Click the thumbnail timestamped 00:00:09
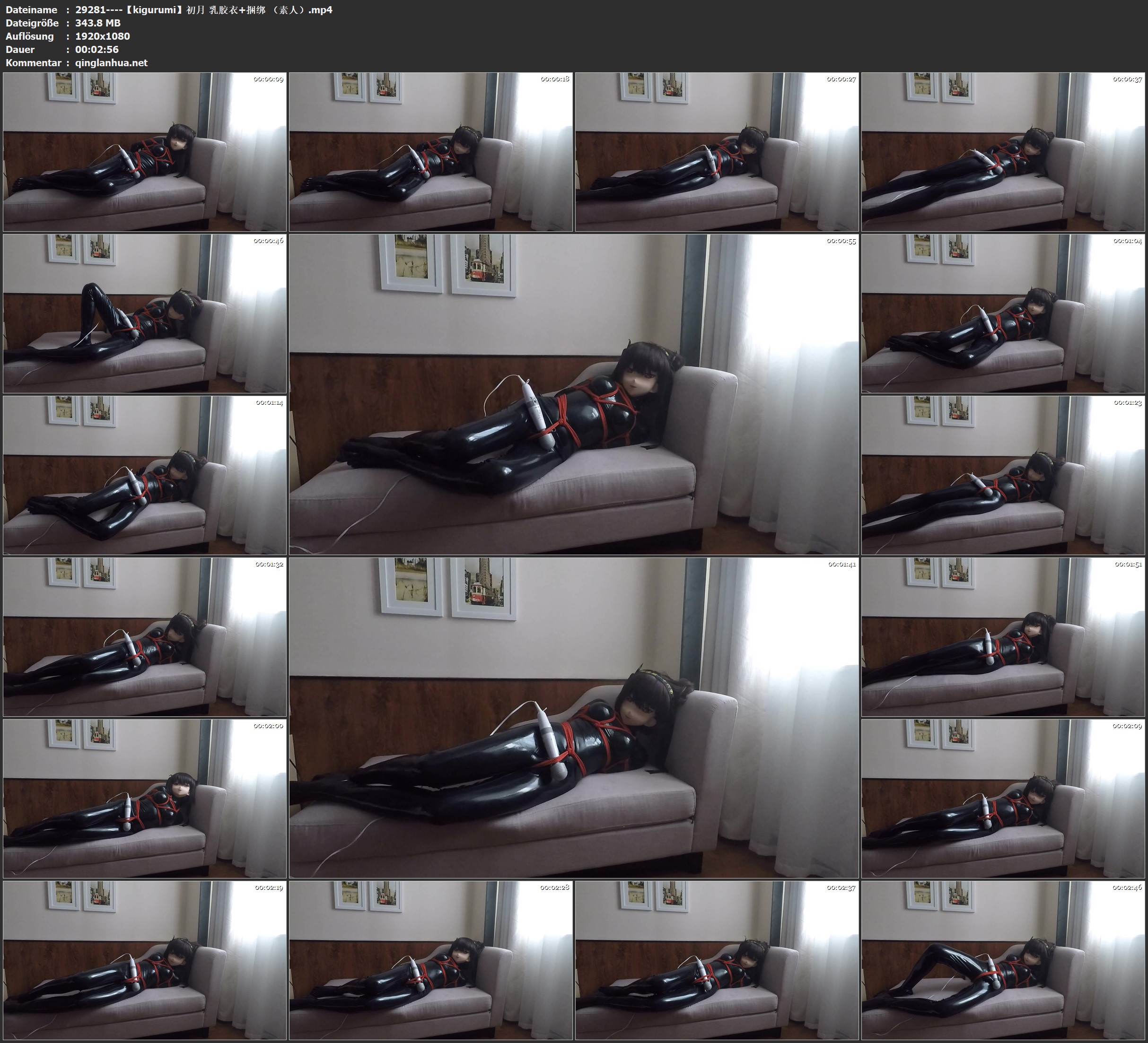Viewport: 1148px width, 1043px height. point(145,151)
